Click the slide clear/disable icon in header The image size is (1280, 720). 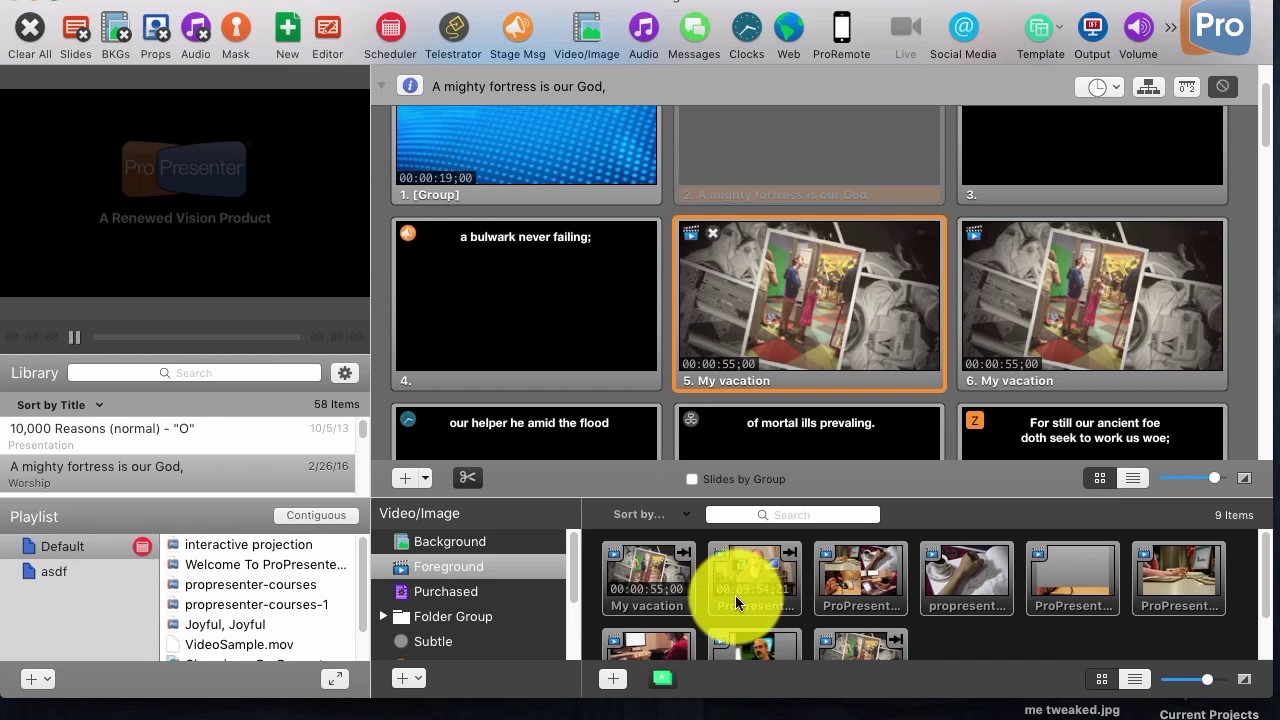1222,87
